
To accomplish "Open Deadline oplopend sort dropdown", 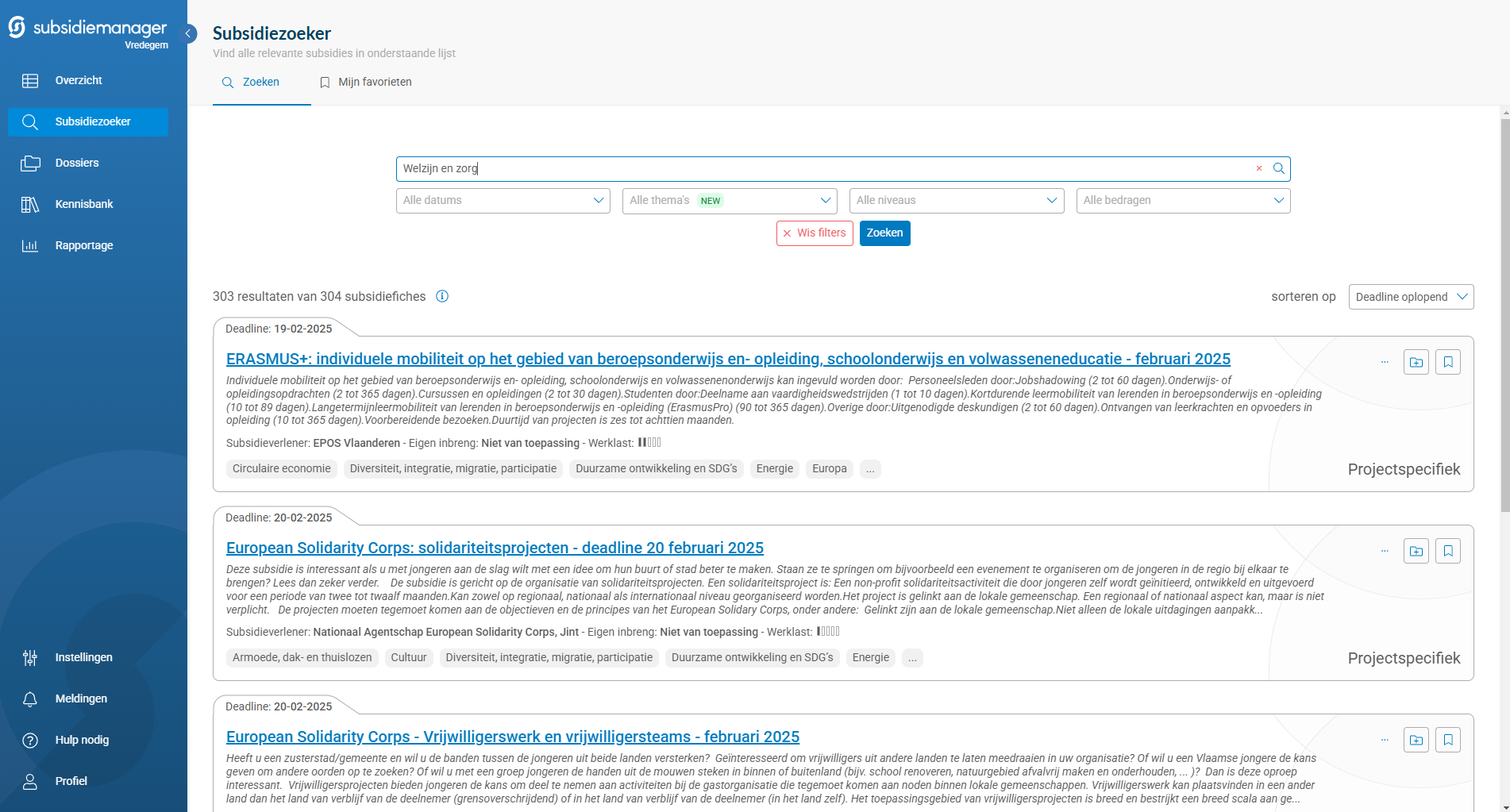I will (x=1411, y=297).
